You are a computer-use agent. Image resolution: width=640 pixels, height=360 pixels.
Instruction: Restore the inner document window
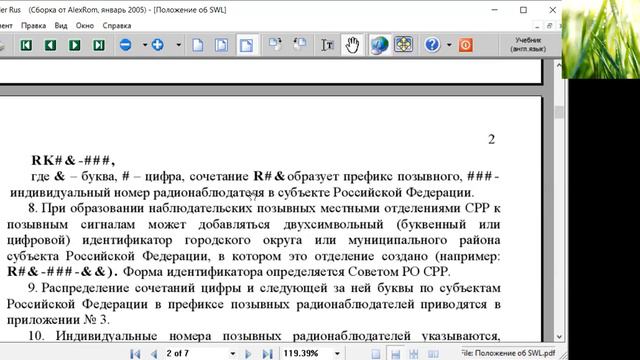tap(549, 26)
